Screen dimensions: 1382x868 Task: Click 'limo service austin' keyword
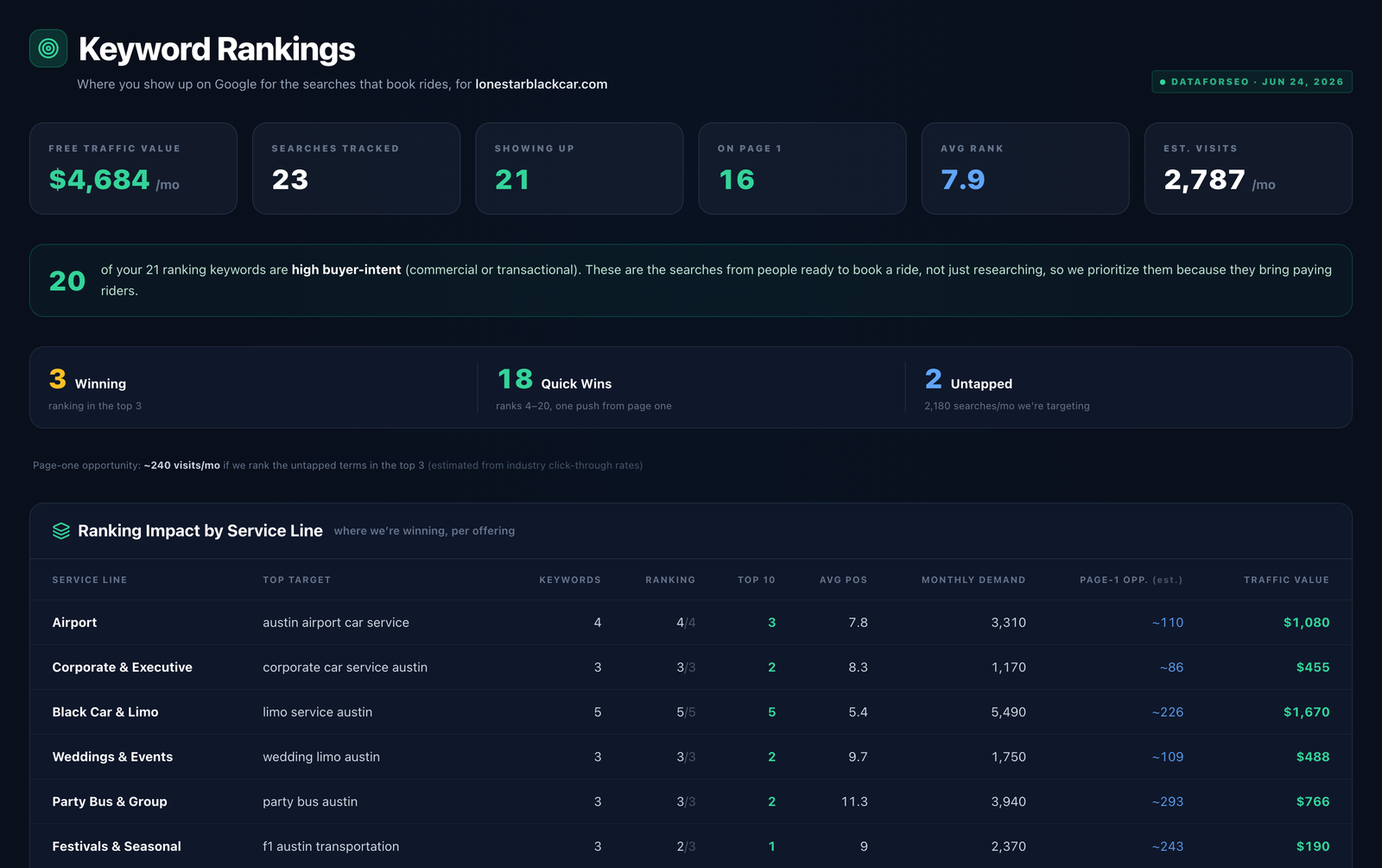[318, 713]
